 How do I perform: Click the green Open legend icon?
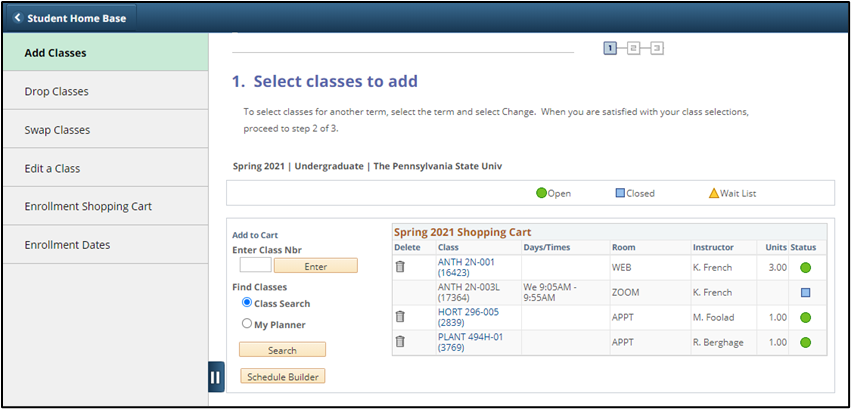point(541,193)
